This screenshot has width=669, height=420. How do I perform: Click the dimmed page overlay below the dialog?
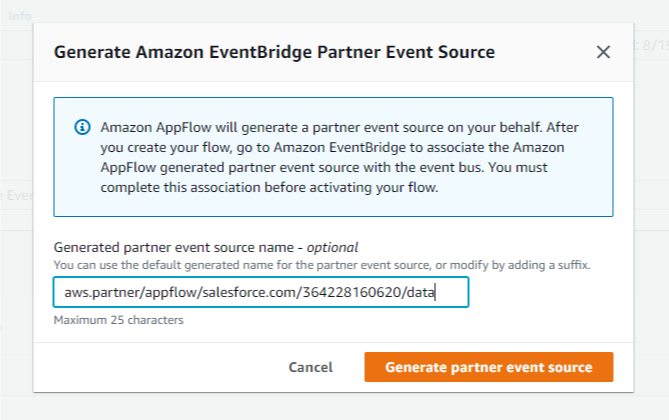pos(334,407)
